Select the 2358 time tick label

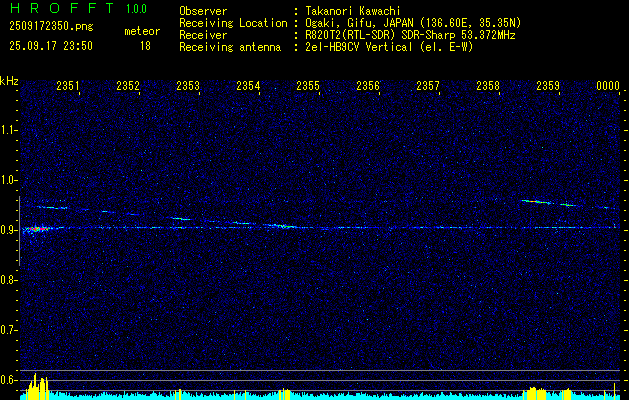[488, 87]
